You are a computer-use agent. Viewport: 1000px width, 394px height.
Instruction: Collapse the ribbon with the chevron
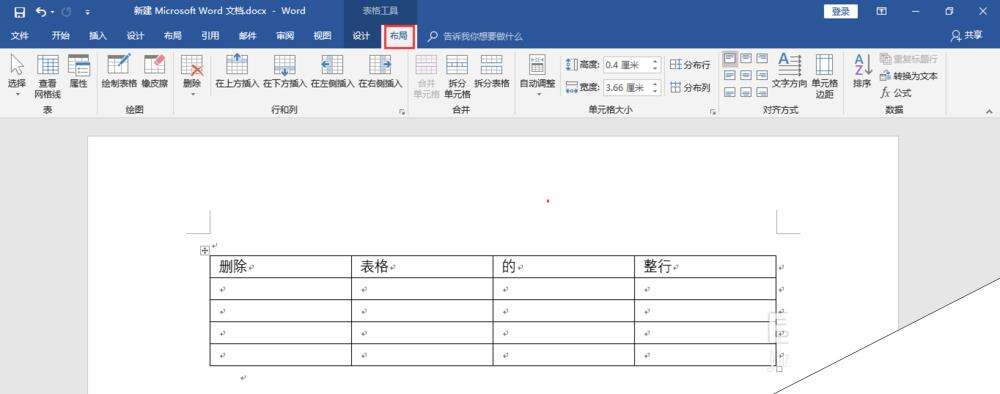click(x=989, y=112)
